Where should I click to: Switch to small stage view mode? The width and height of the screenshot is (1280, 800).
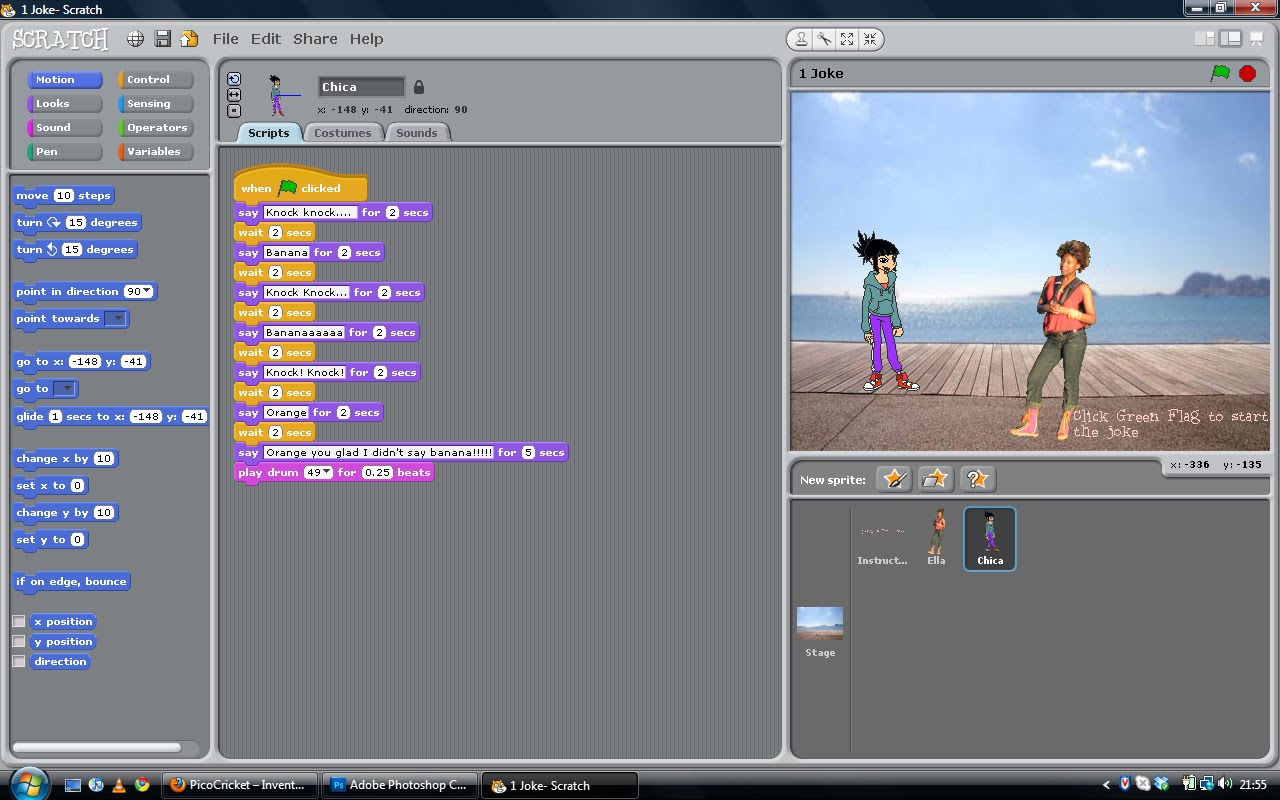tap(1205, 39)
